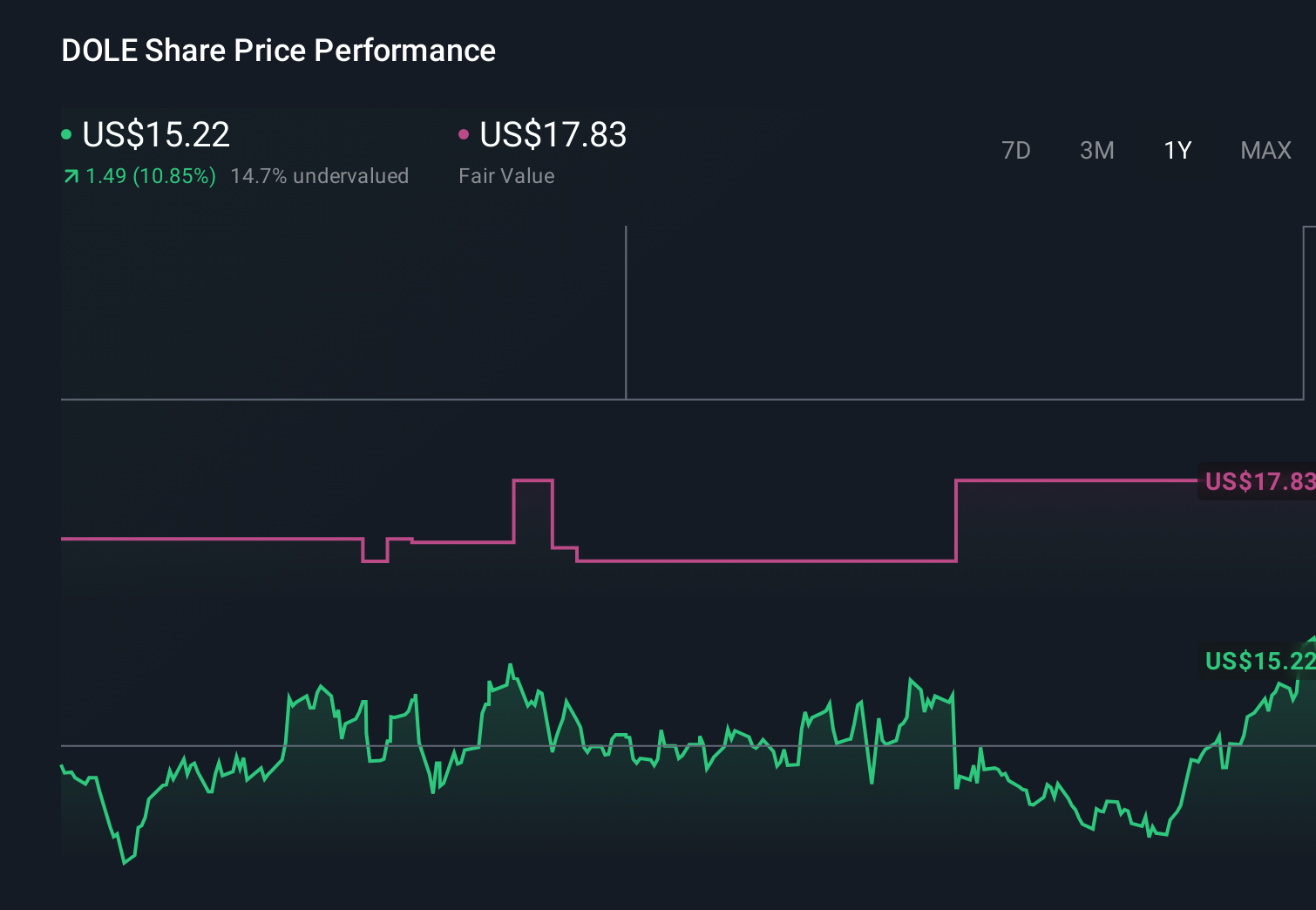
Task: Click the pink Fair Value line
Action: pos(218,539)
